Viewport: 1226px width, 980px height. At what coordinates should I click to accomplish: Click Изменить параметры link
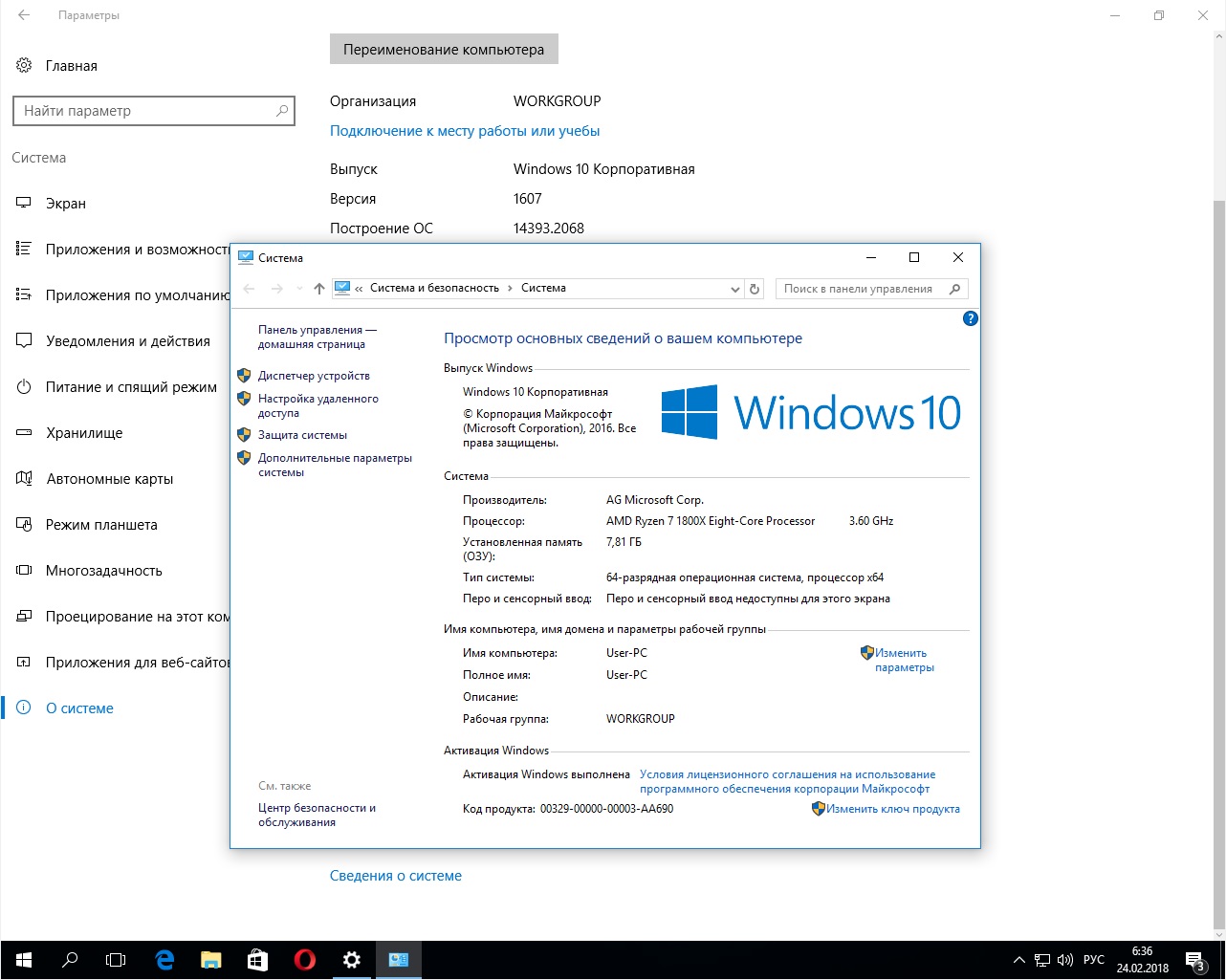(x=904, y=660)
